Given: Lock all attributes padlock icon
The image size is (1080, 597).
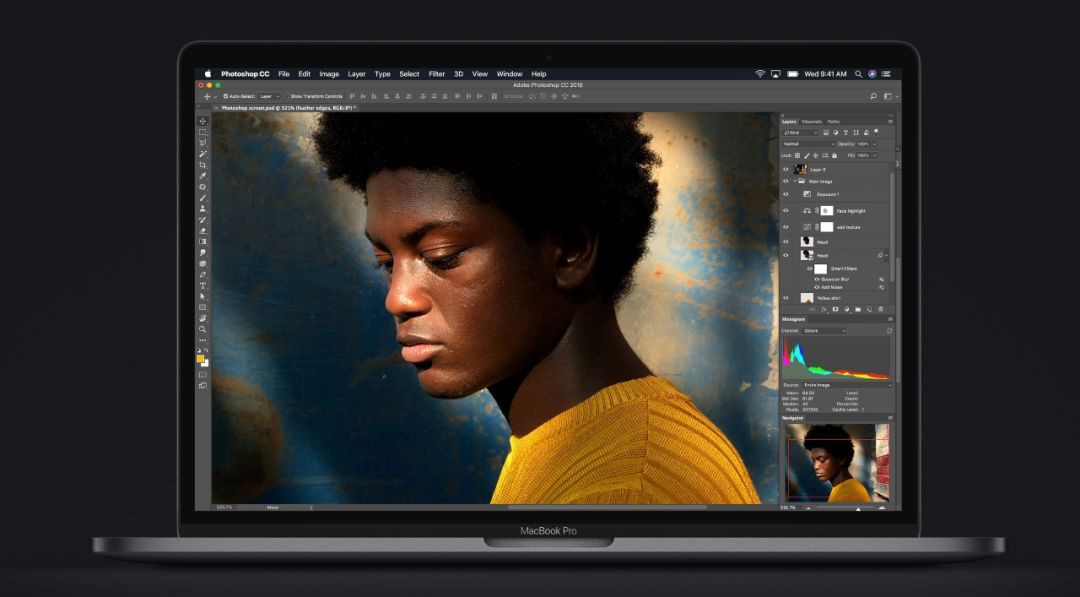Looking at the screenshot, I should (x=834, y=156).
